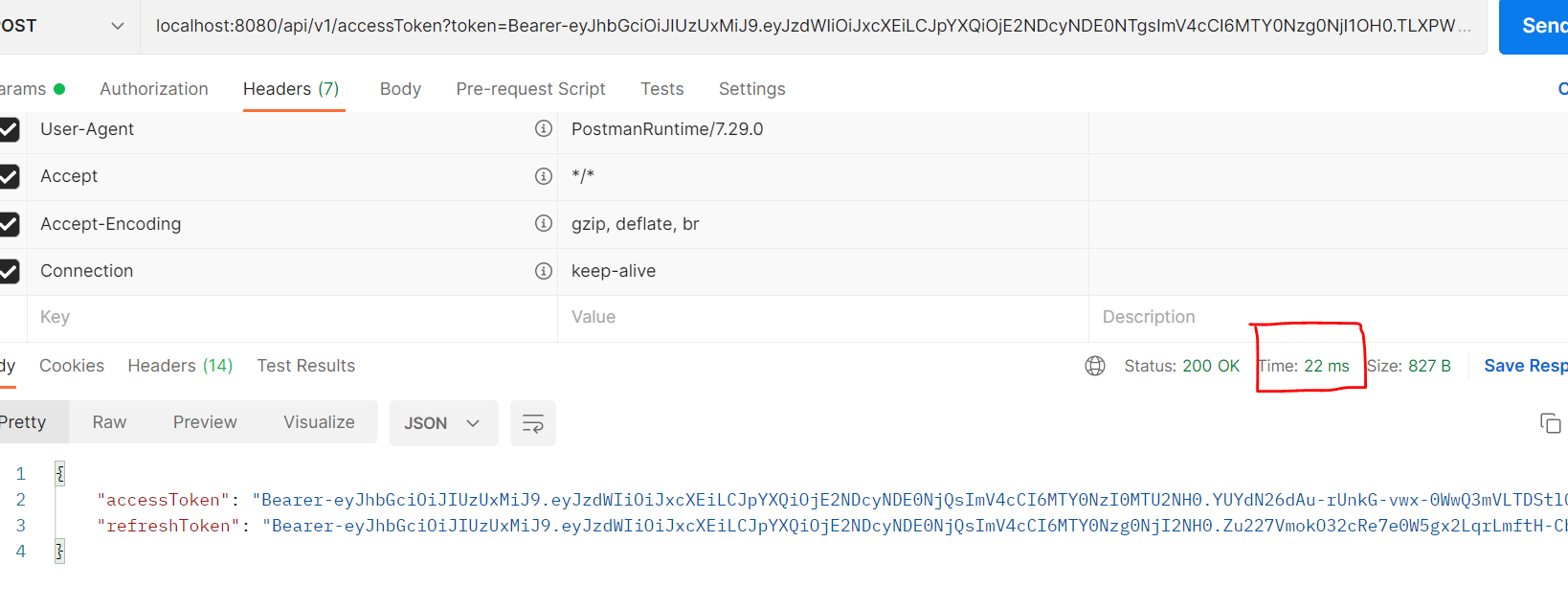Switch to the Pre-request Script tab
Viewport: 1568px width, 609px height.
[x=531, y=88]
